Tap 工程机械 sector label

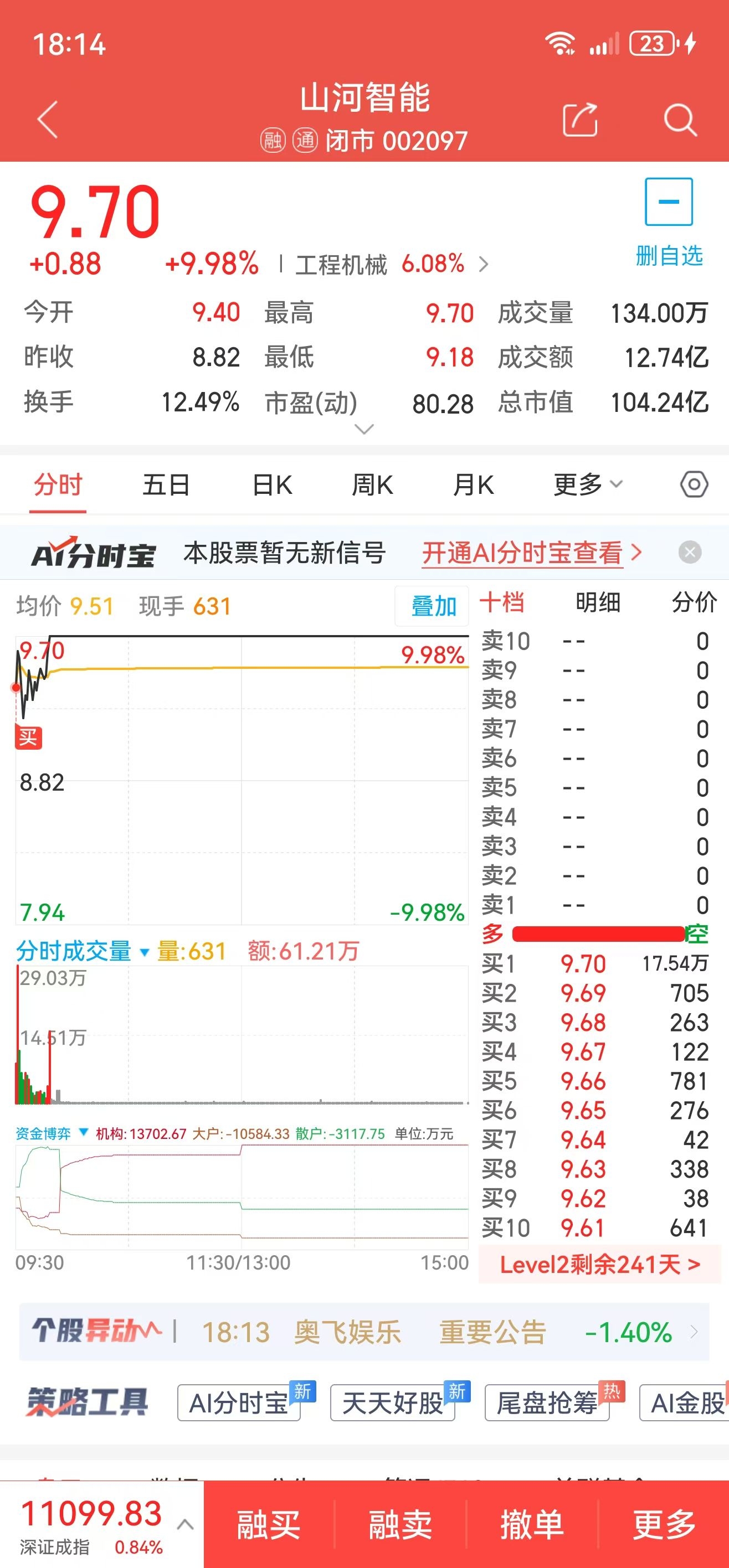(341, 264)
